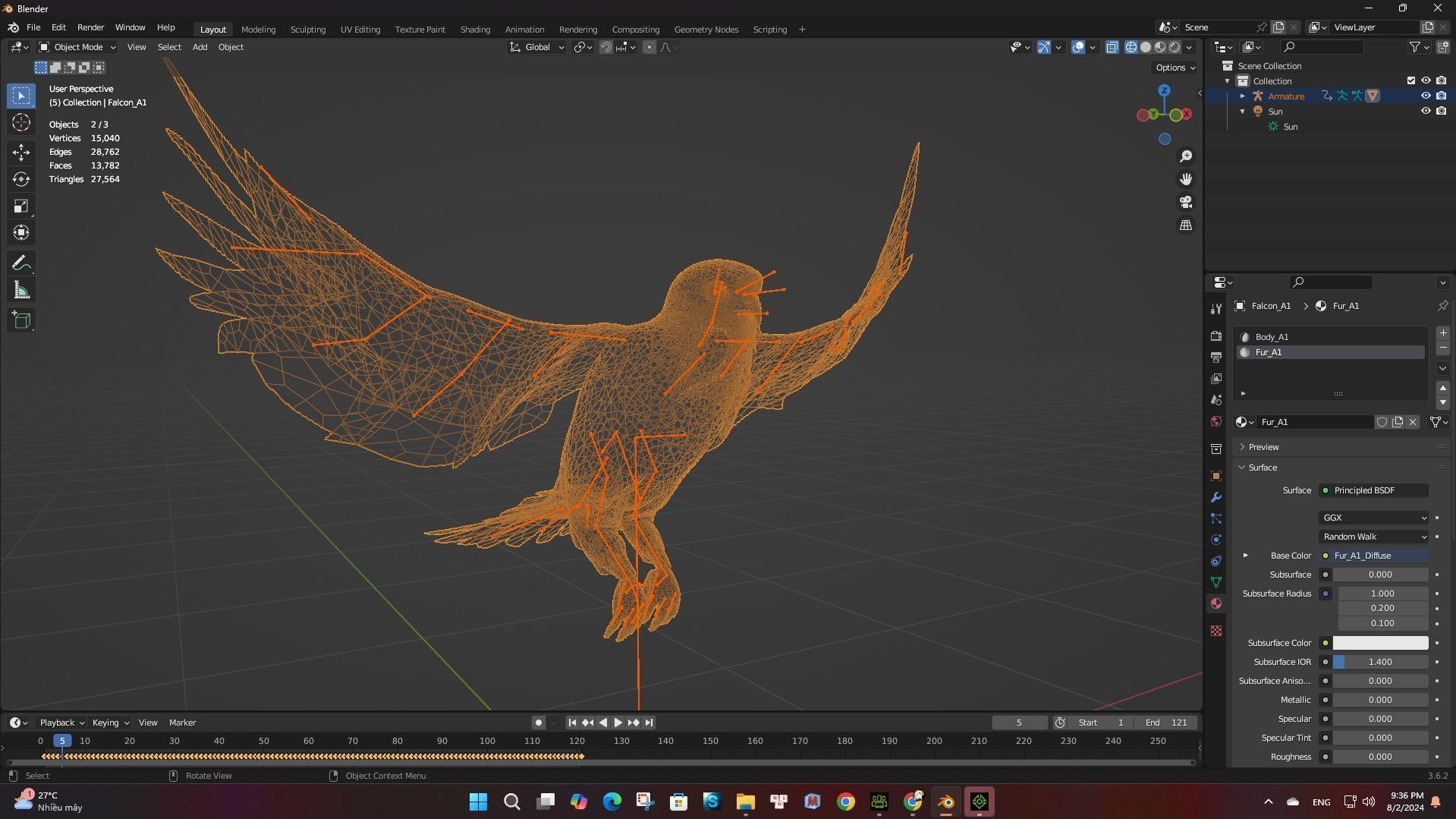This screenshot has height=819, width=1456.
Task: Toggle X-Ray display mode
Action: (x=1112, y=47)
